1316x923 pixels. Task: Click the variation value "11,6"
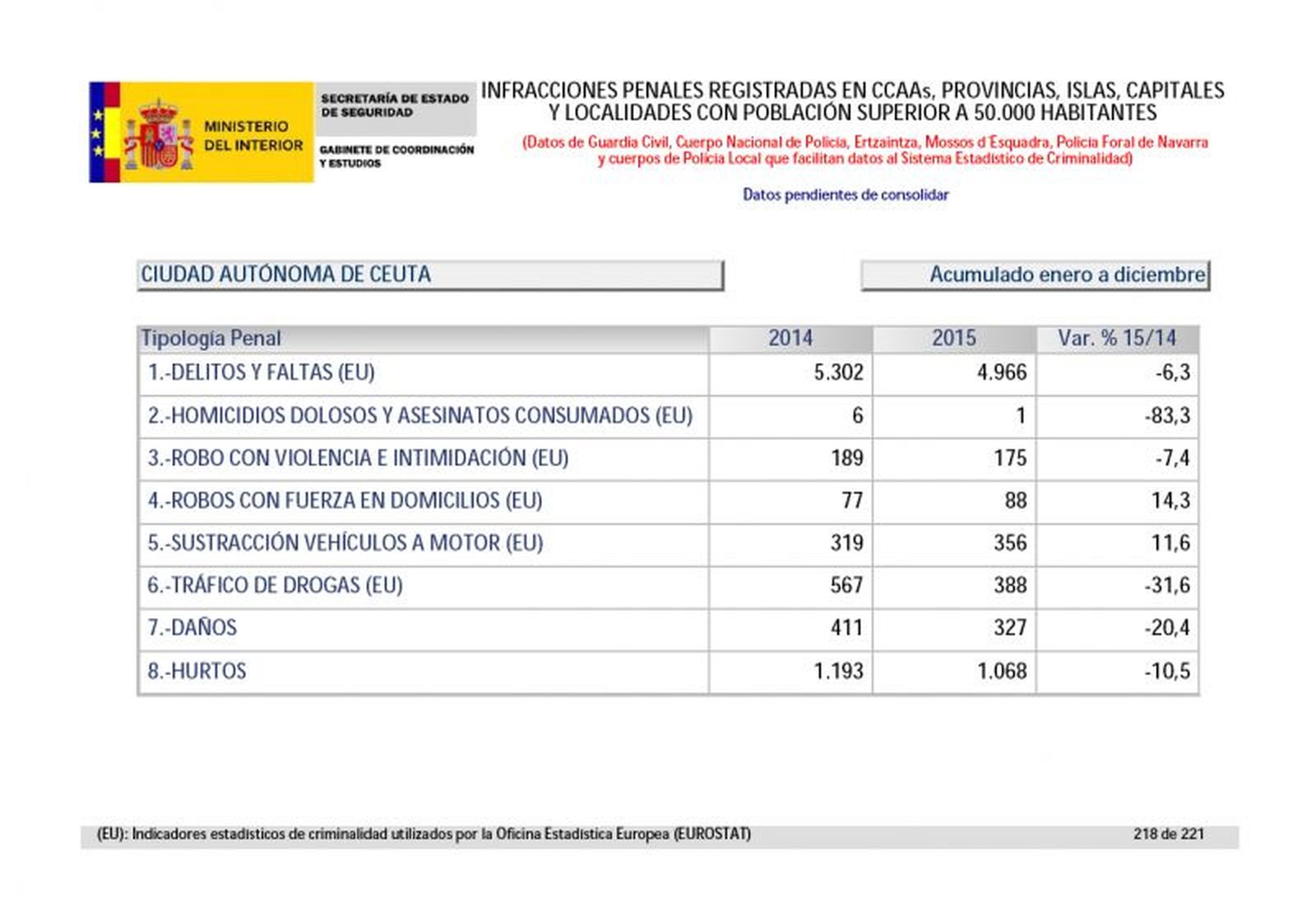pos(1170,543)
